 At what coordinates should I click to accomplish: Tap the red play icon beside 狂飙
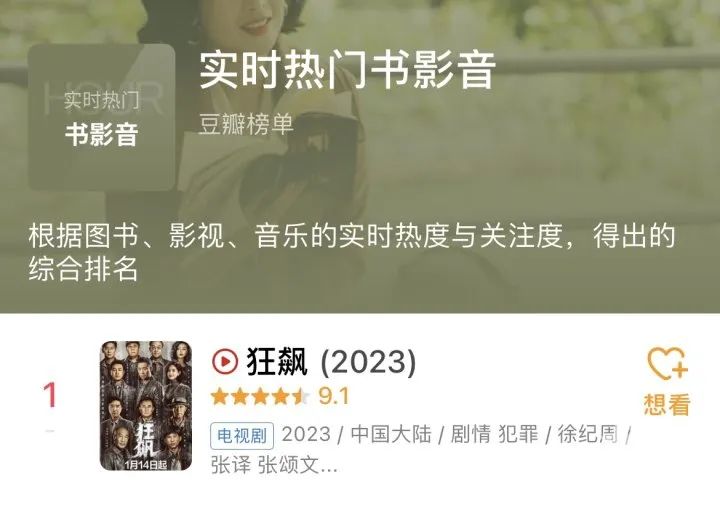click(x=225, y=361)
